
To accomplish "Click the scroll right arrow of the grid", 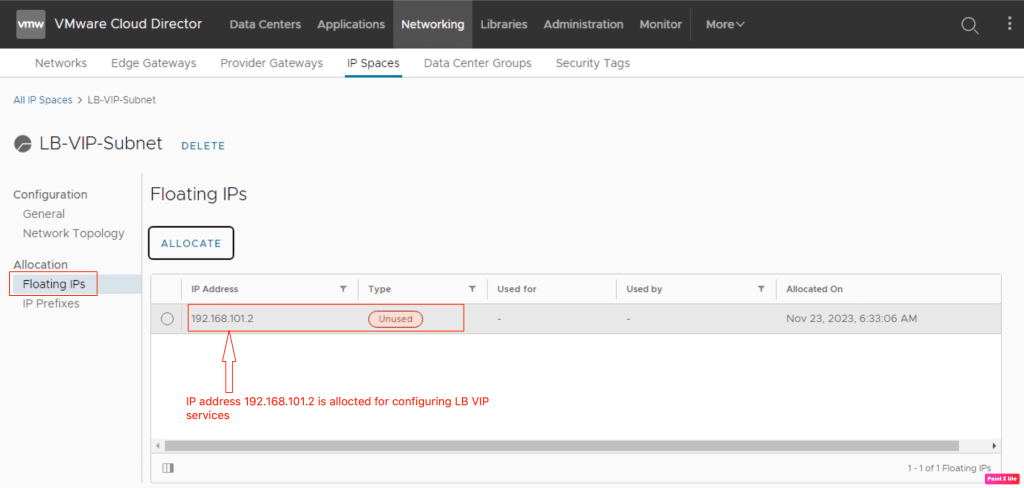I will tap(993, 445).
